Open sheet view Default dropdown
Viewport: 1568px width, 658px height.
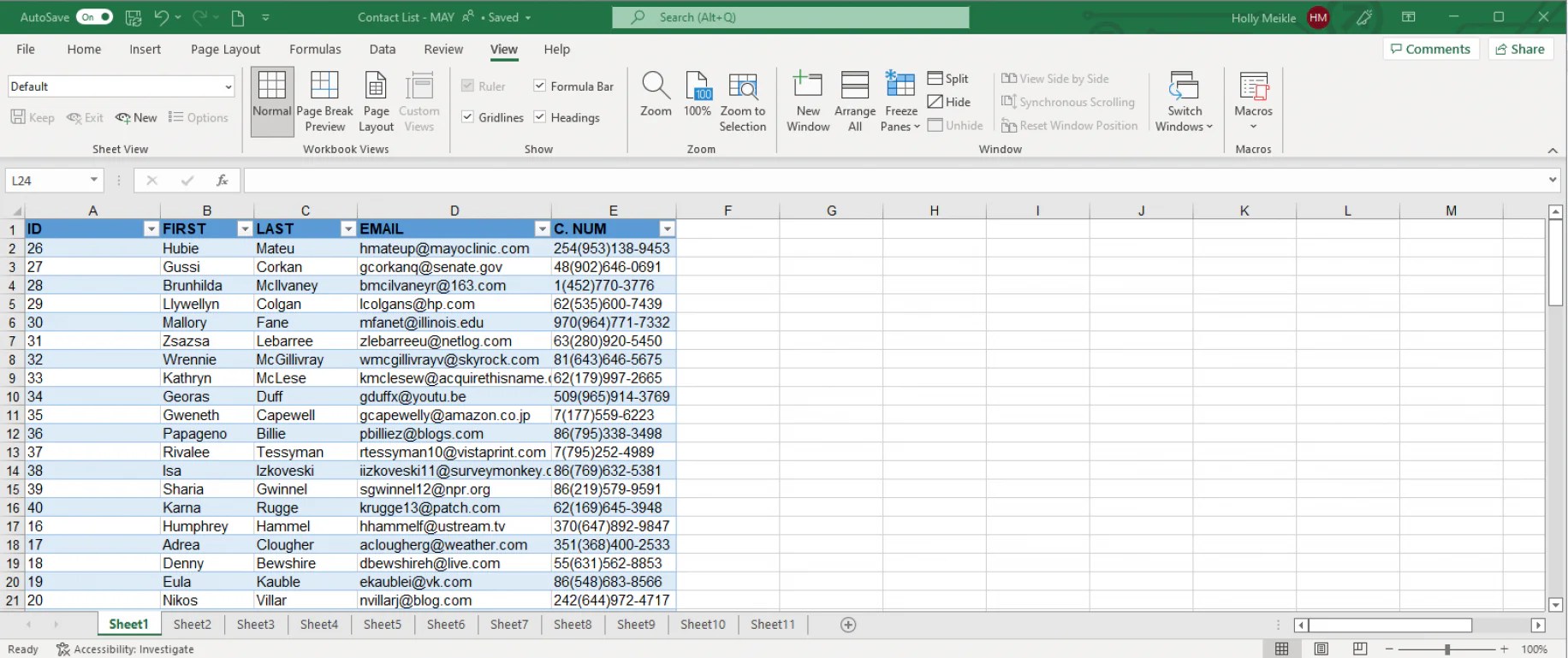228,86
